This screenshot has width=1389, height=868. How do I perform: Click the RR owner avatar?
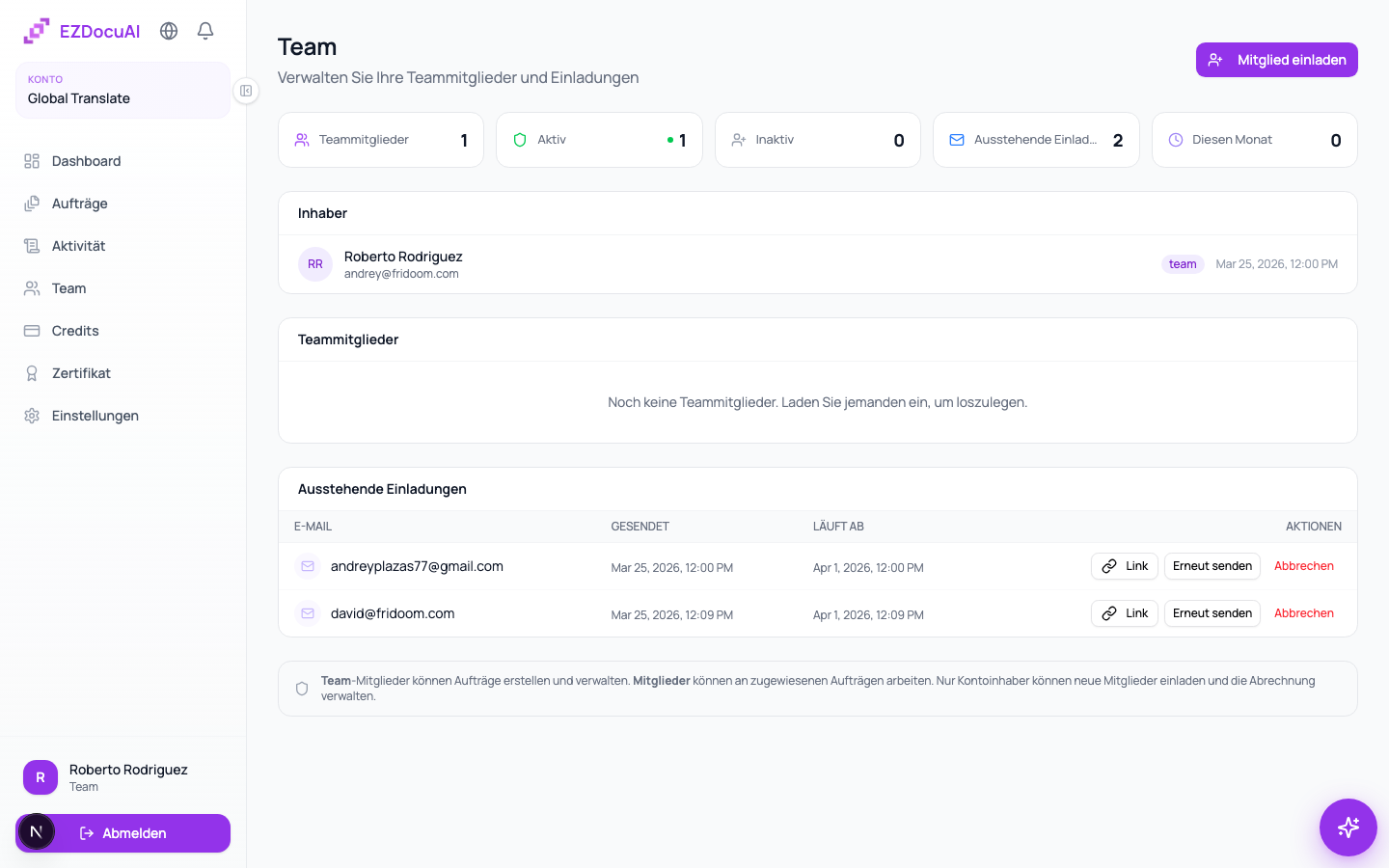coord(315,264)
